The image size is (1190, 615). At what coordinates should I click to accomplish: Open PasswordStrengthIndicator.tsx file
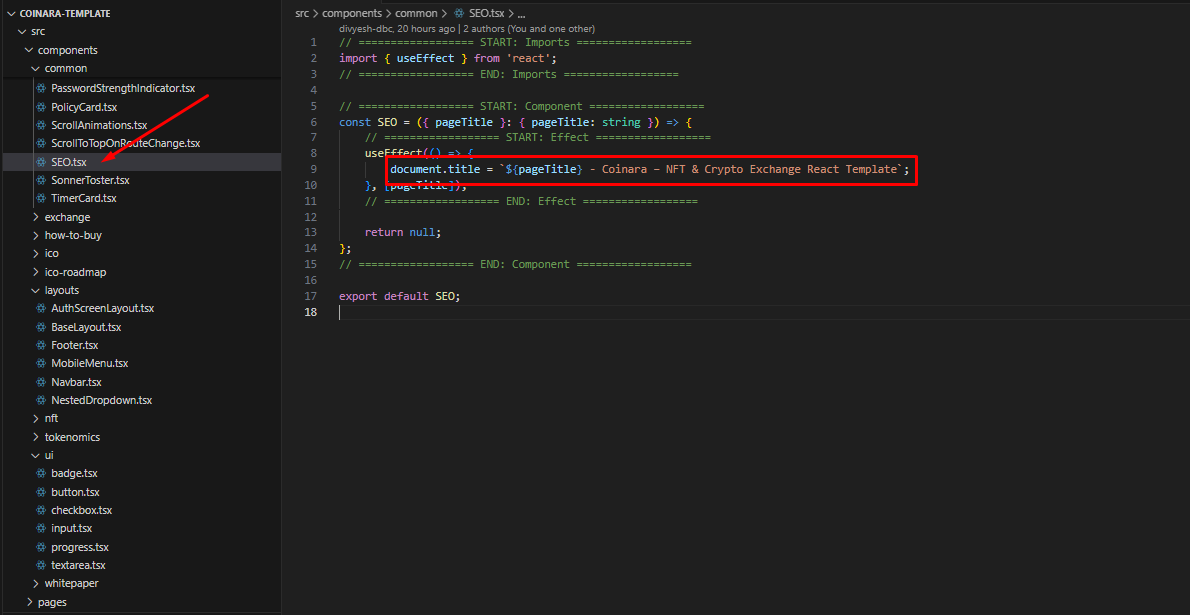pos(123,89)
